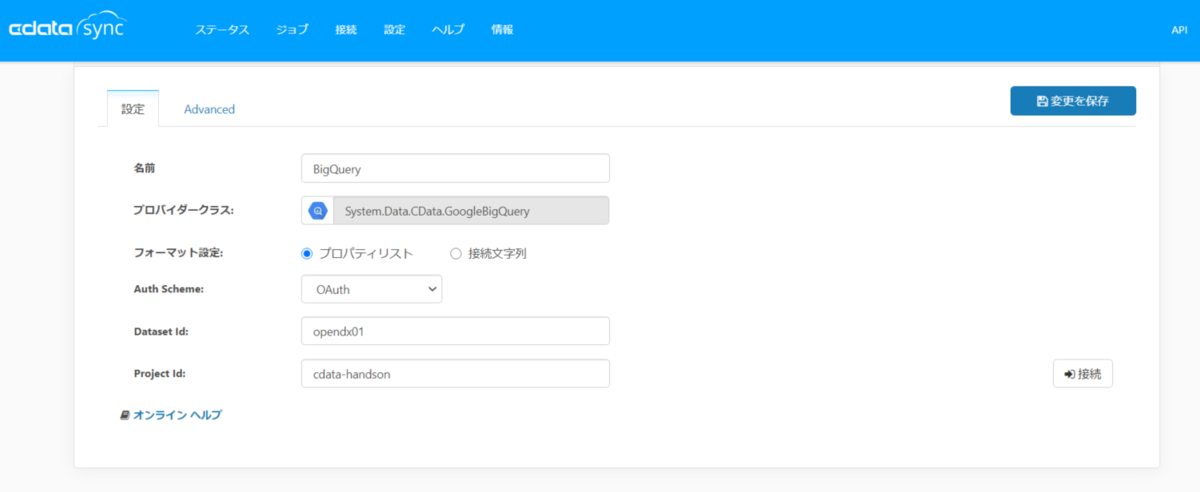Image resolution: width=1200 pixels, height=492 pixels.
Task: Select the 設定 tab in the panel
Action: tap(133, 109)
